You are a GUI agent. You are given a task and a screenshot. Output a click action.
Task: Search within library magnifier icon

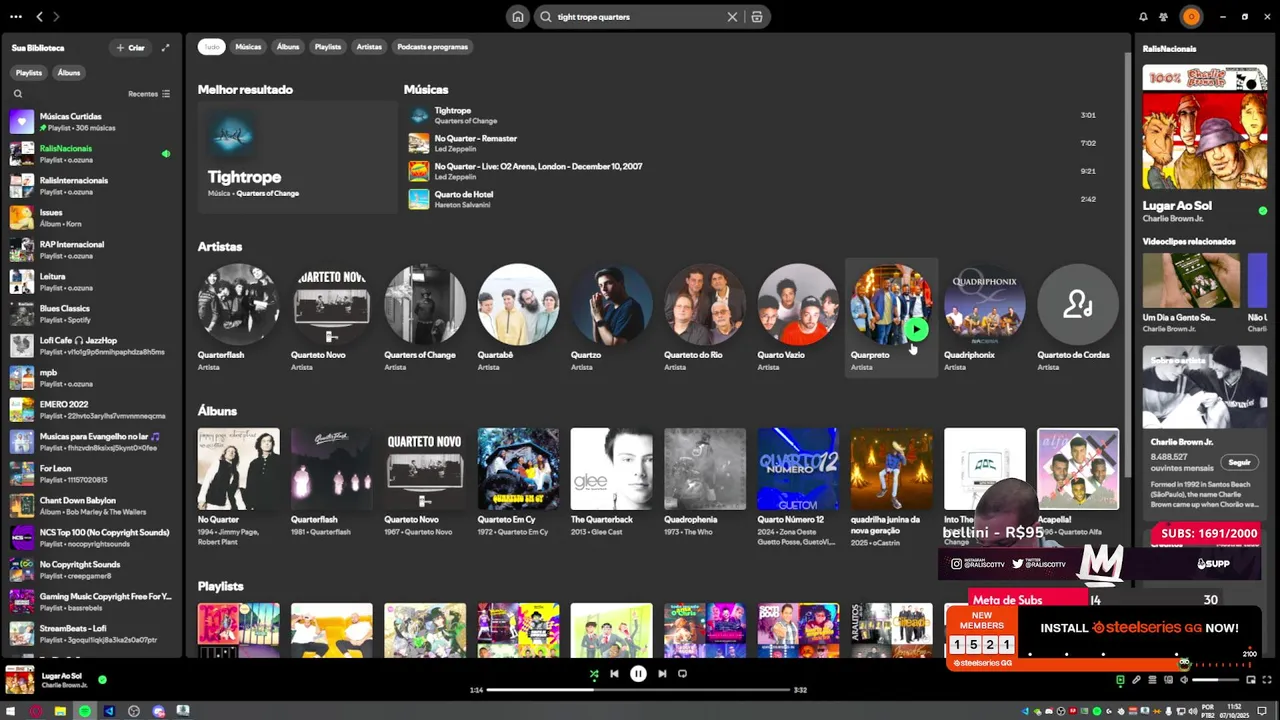18,94
